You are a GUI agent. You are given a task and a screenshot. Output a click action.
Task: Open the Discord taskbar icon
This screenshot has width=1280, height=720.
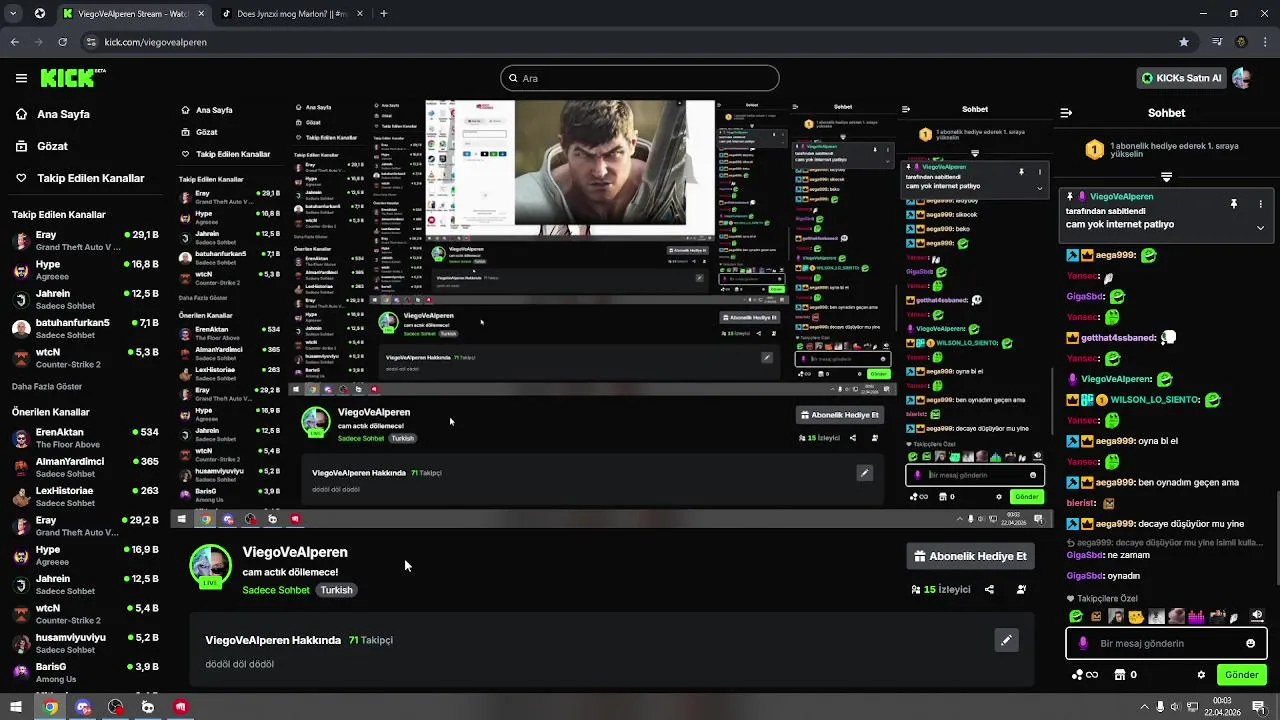pyautogui.click(x=83, y=707)
